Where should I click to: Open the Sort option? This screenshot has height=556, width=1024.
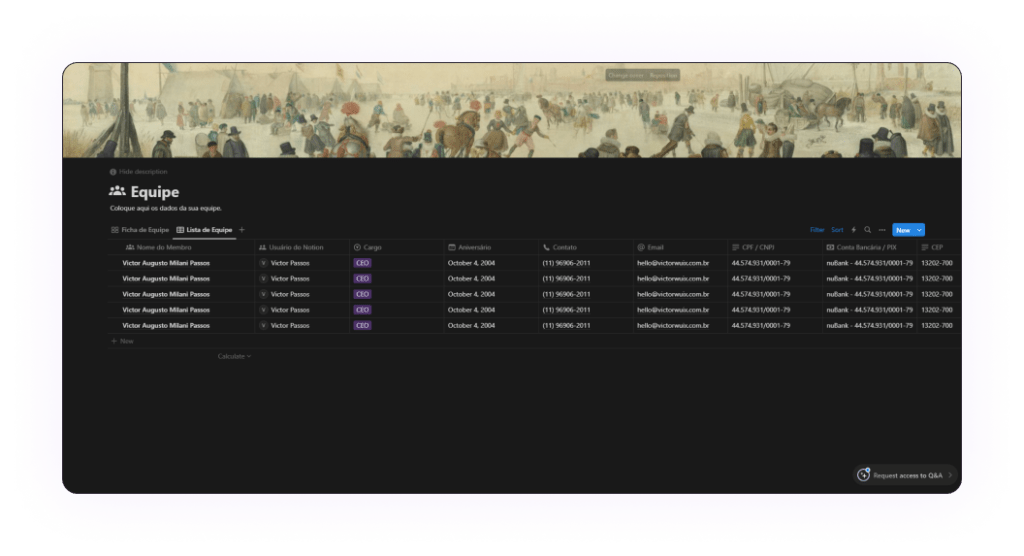pyautogui.click(x=837, y=230)
